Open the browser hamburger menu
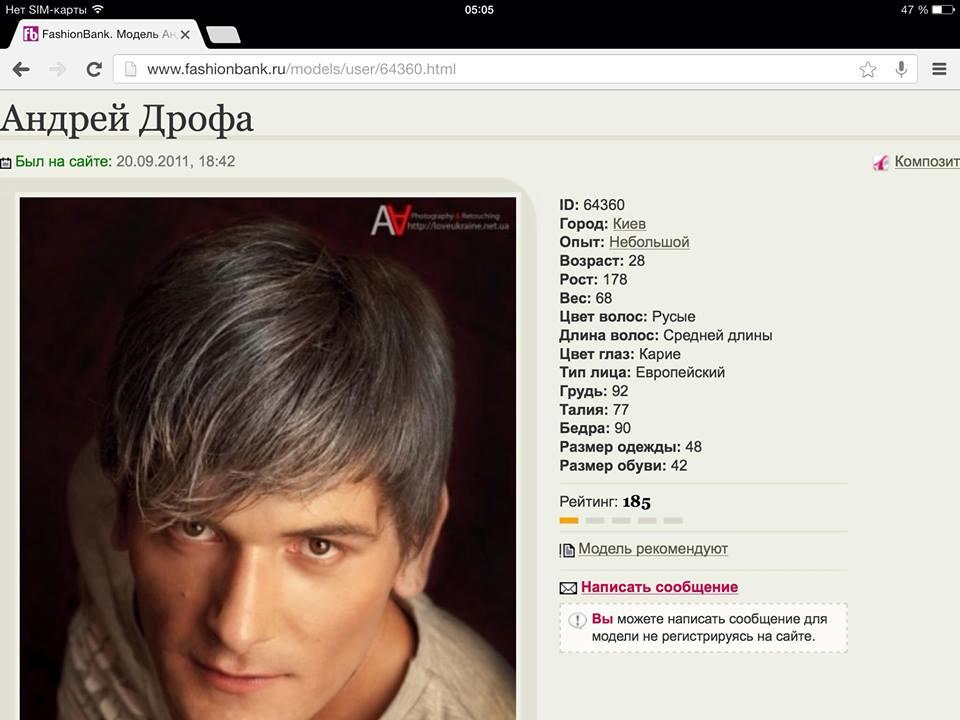960x720 pixels. point(939,69)
